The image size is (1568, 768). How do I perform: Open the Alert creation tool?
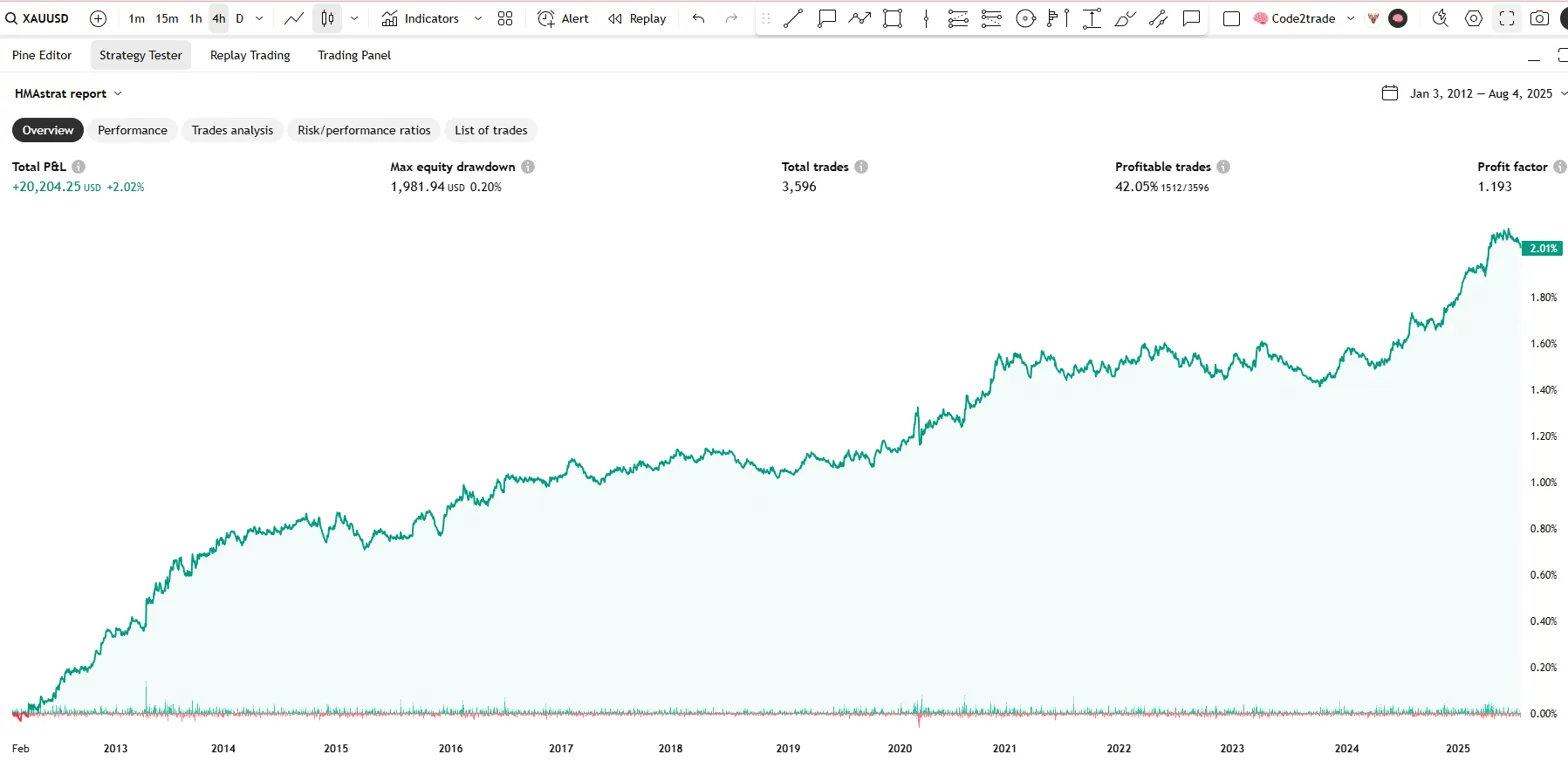[x=563, y=18]
